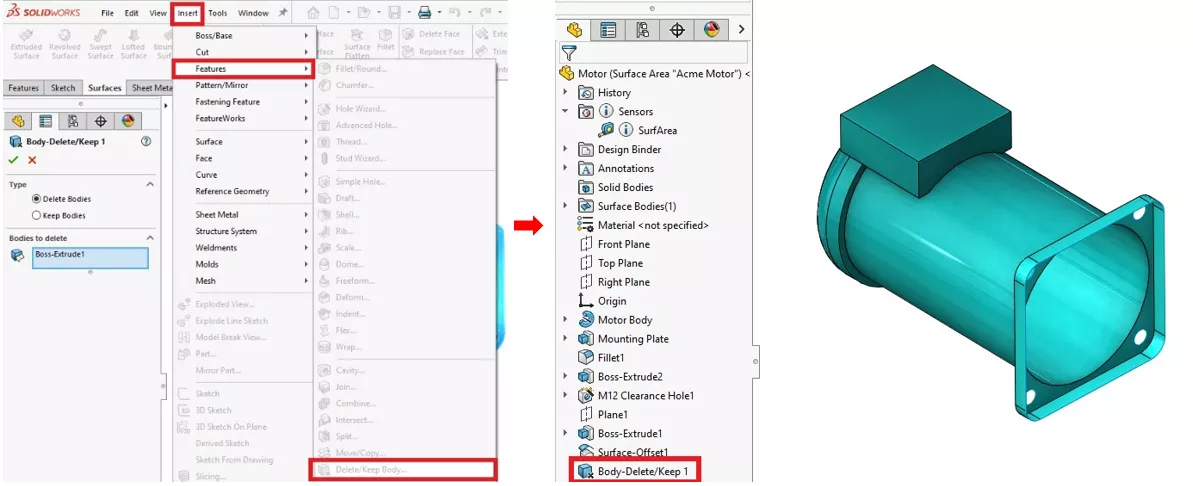Image resolution: width=1193 pixels, height=486 pixels.
Task: Select Delete Bodies radio option
Action: pyautogui.click(x=61, y=199)
